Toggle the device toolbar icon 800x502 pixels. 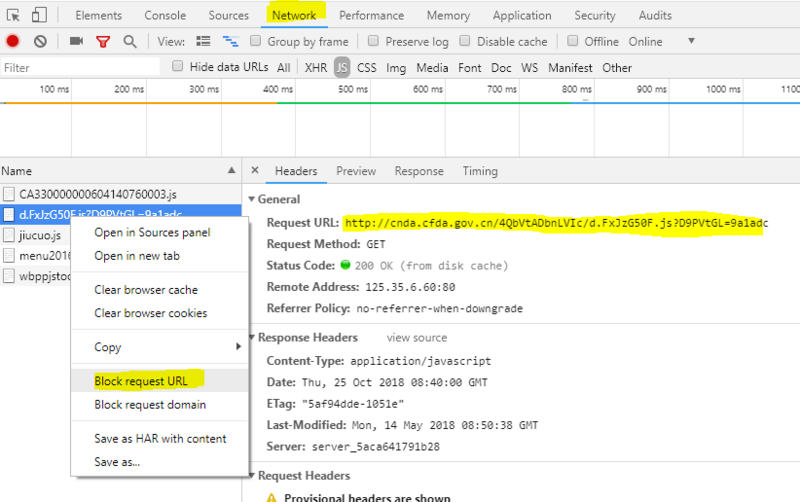click(x=39, y=15)
